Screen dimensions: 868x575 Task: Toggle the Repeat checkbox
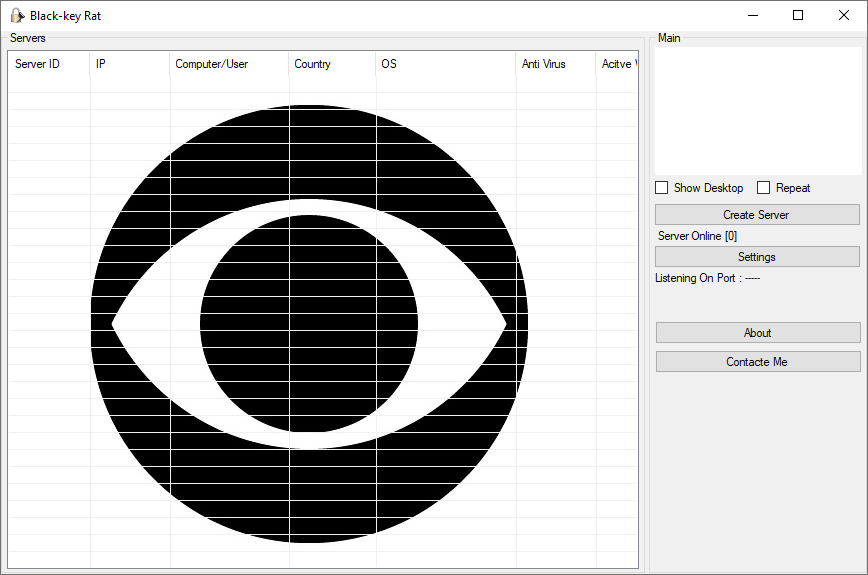(x=764, y=188)
